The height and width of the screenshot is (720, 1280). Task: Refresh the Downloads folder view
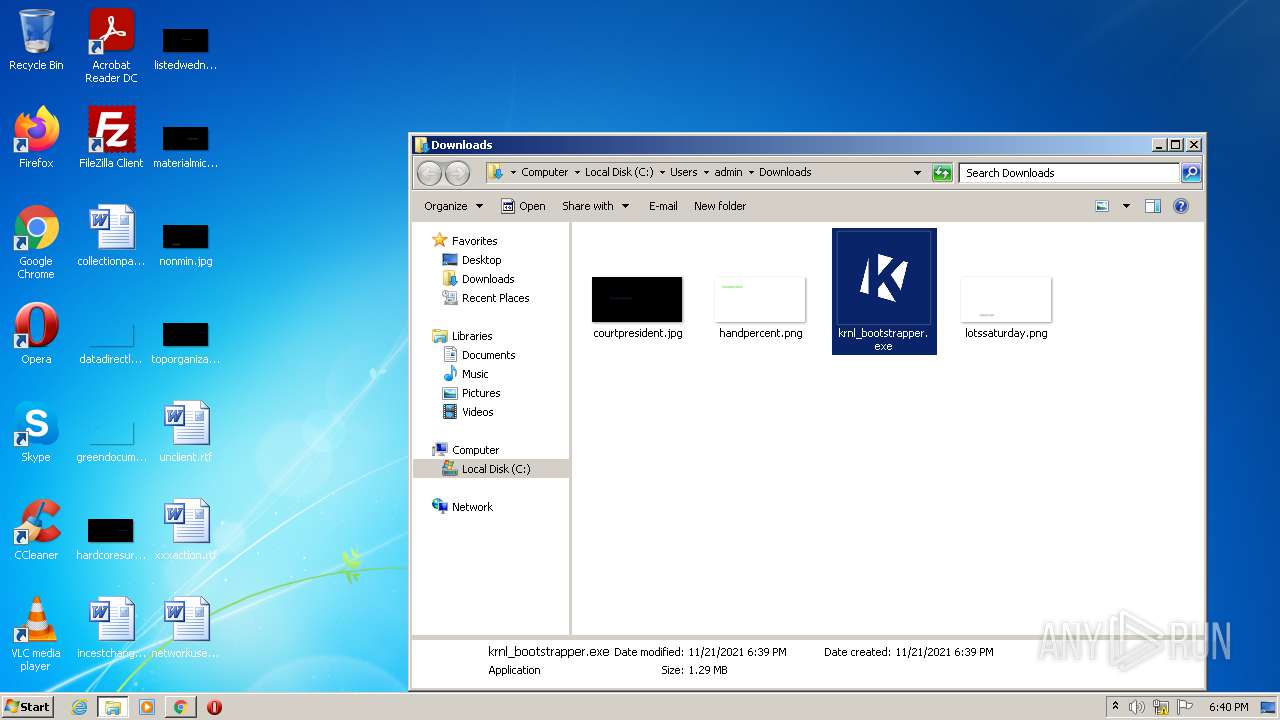(942, 173)
